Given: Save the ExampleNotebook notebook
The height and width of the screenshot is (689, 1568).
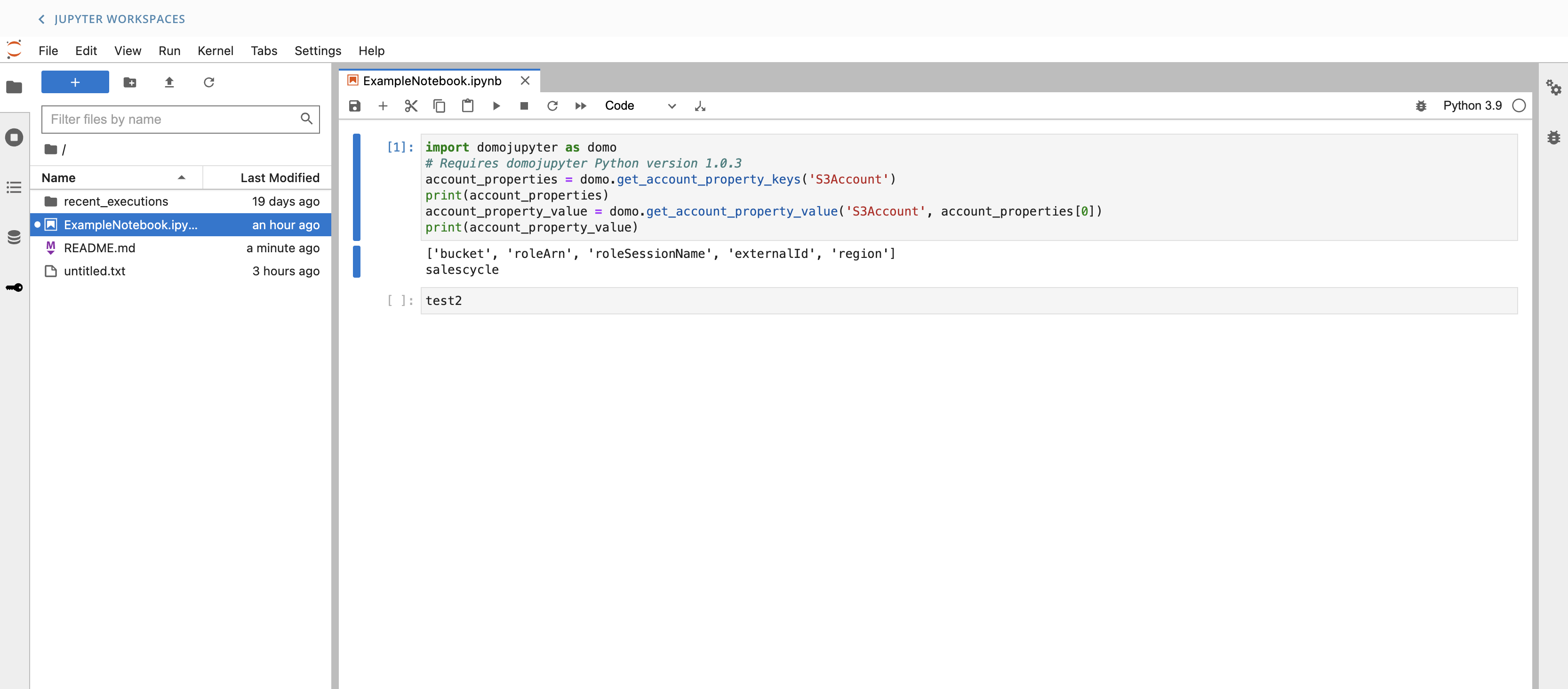Looking at the screenshot, I should [354, 105].
